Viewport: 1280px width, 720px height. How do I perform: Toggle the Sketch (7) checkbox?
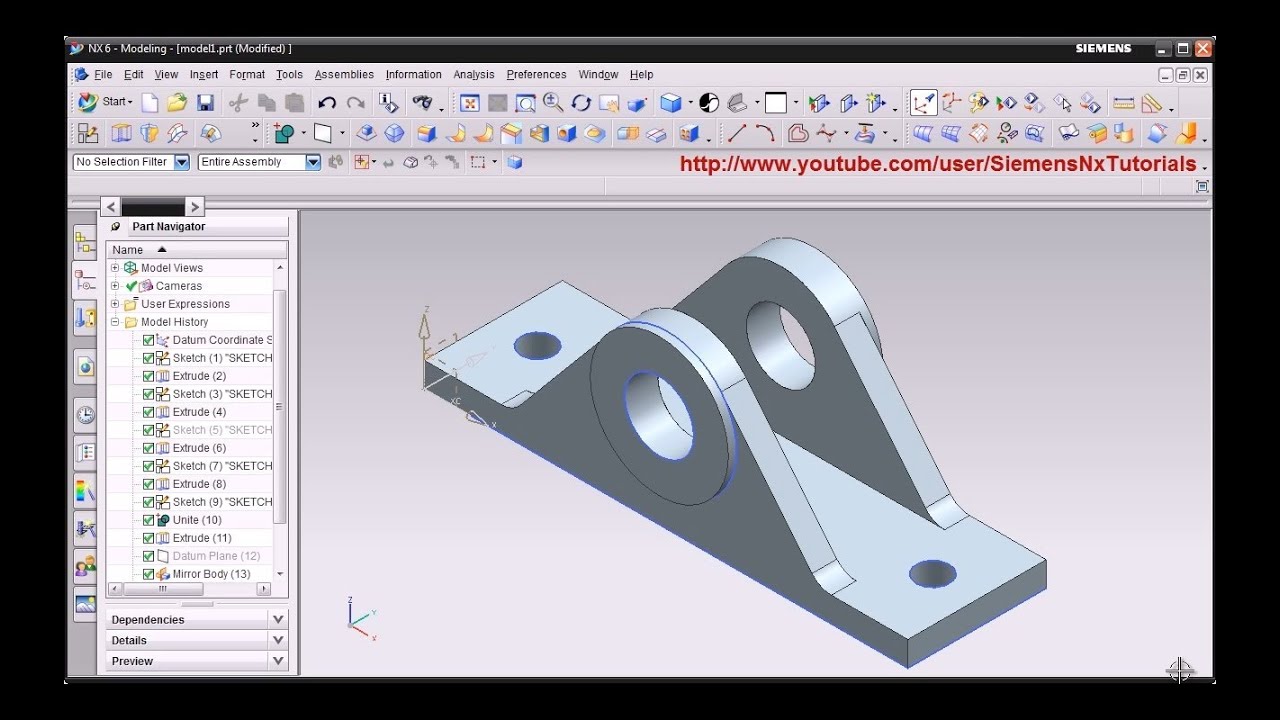149,466
